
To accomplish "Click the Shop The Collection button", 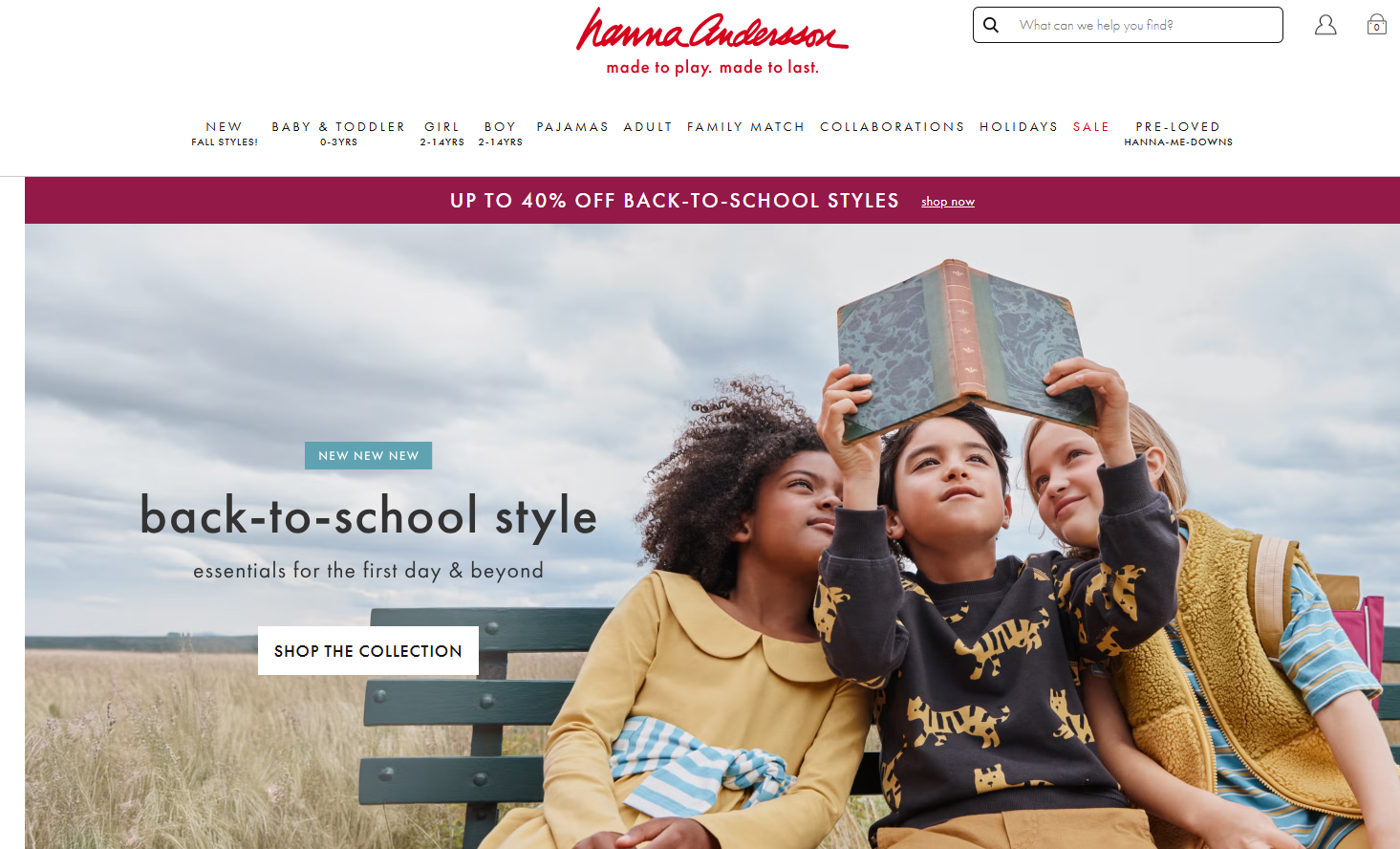I will pyautogui.click(x=368, y=651).
